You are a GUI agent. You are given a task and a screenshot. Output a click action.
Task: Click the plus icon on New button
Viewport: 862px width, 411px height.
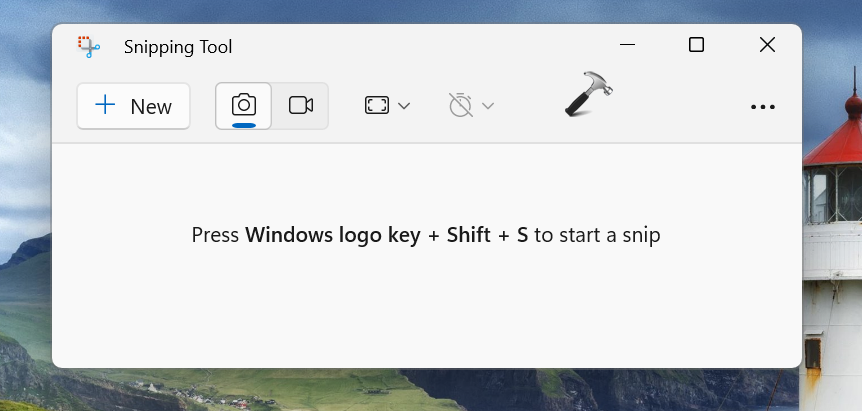105,105
